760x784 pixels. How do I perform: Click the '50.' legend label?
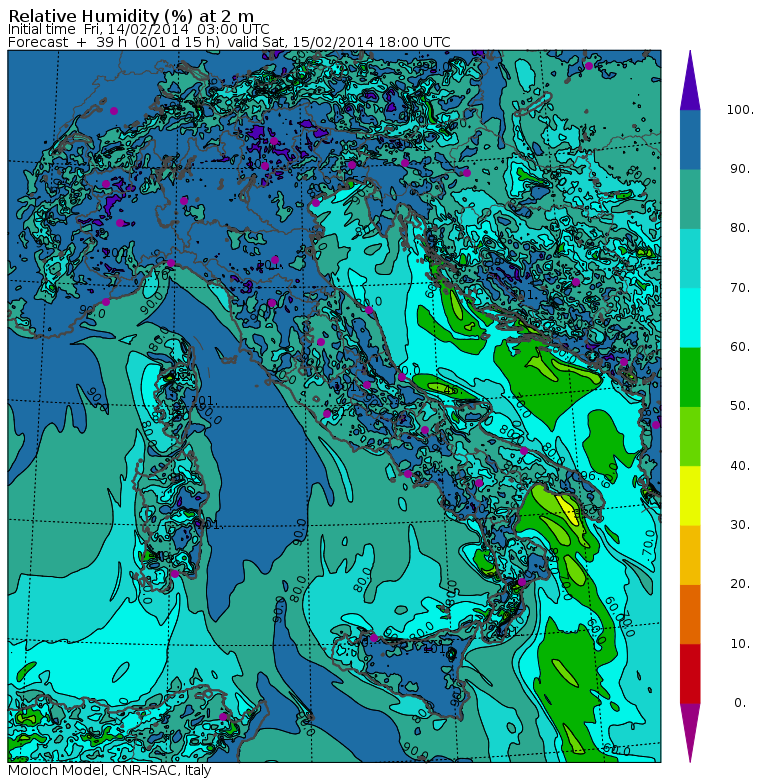(740, 406)
